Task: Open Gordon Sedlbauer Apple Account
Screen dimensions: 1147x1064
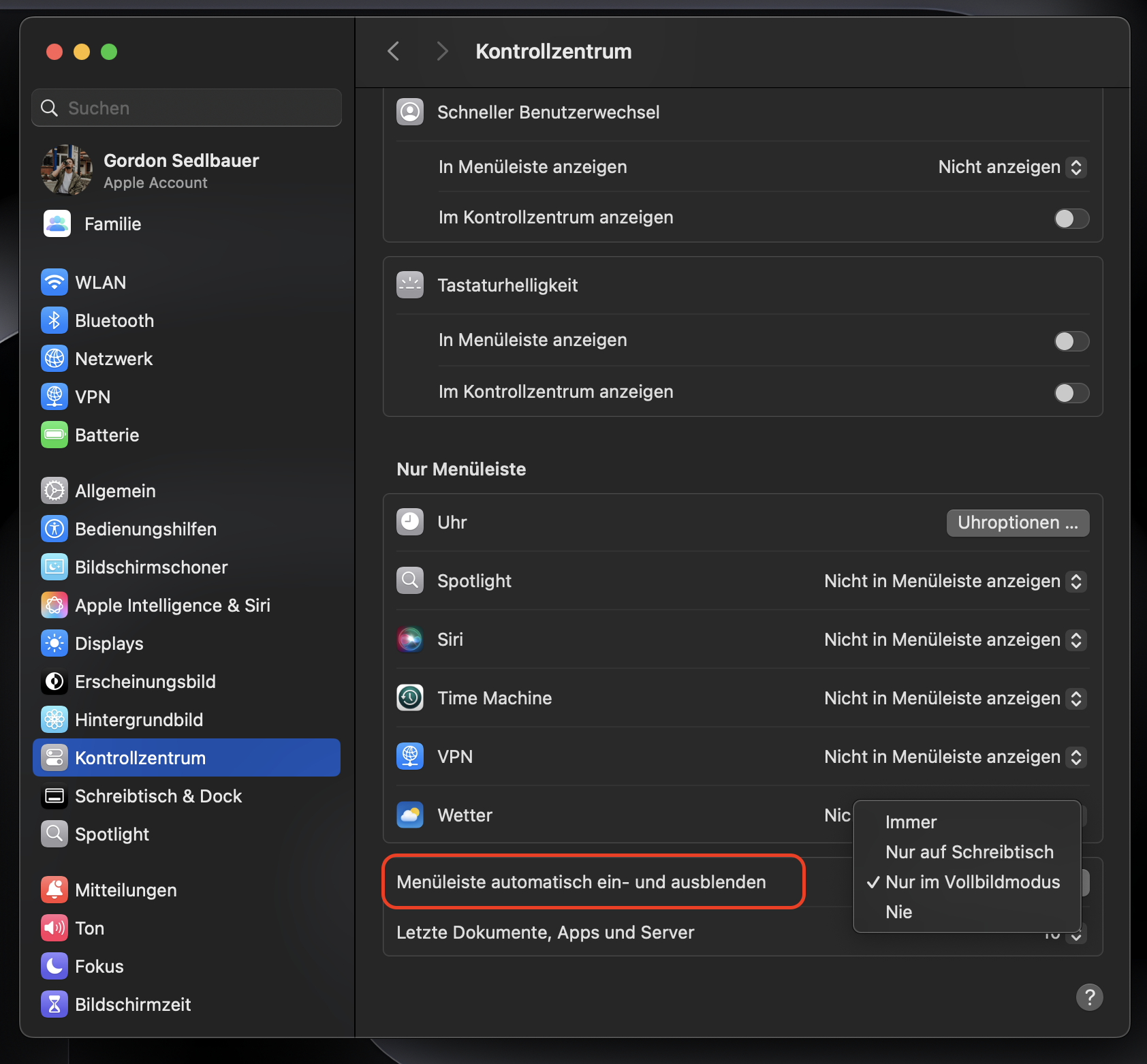Action: click(x=186, y=170)
